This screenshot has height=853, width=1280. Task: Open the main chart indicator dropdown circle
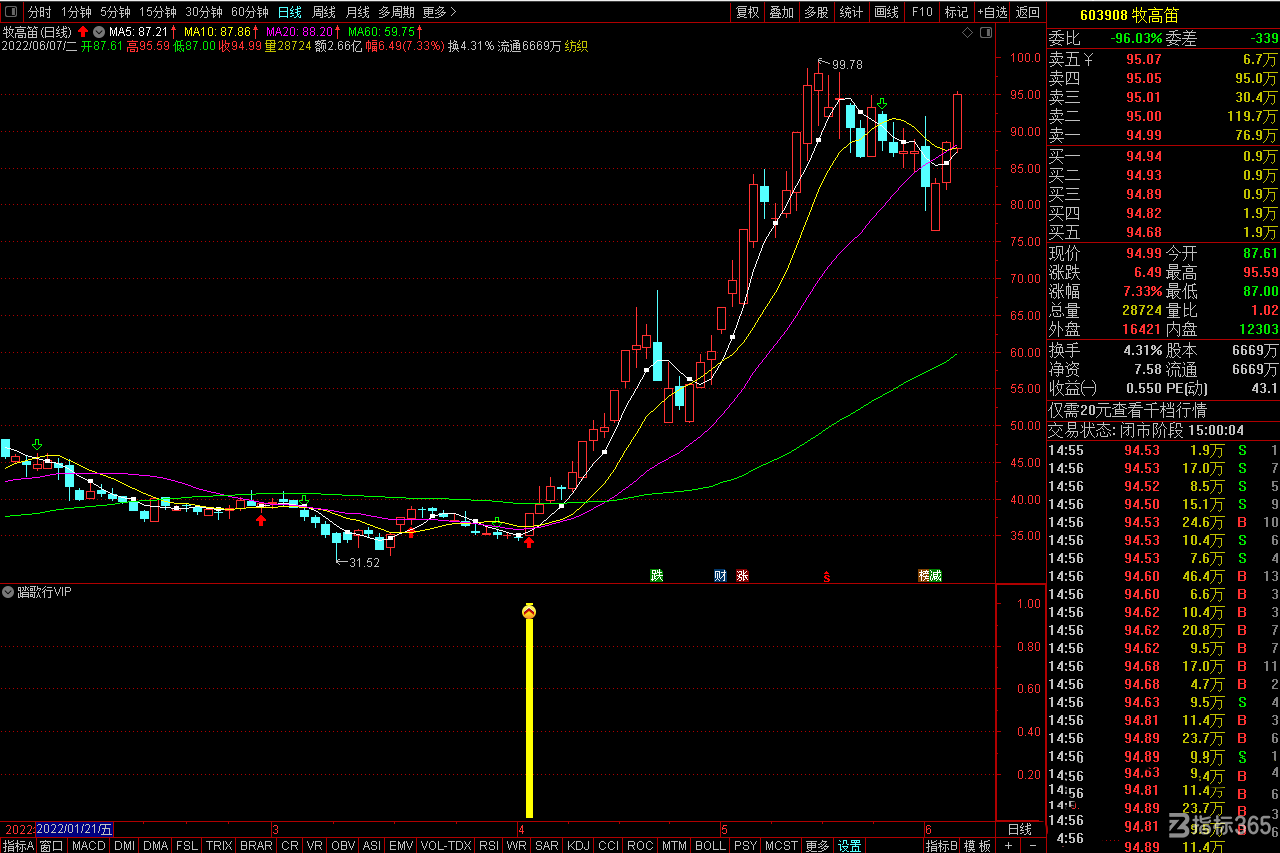(99, 32)
